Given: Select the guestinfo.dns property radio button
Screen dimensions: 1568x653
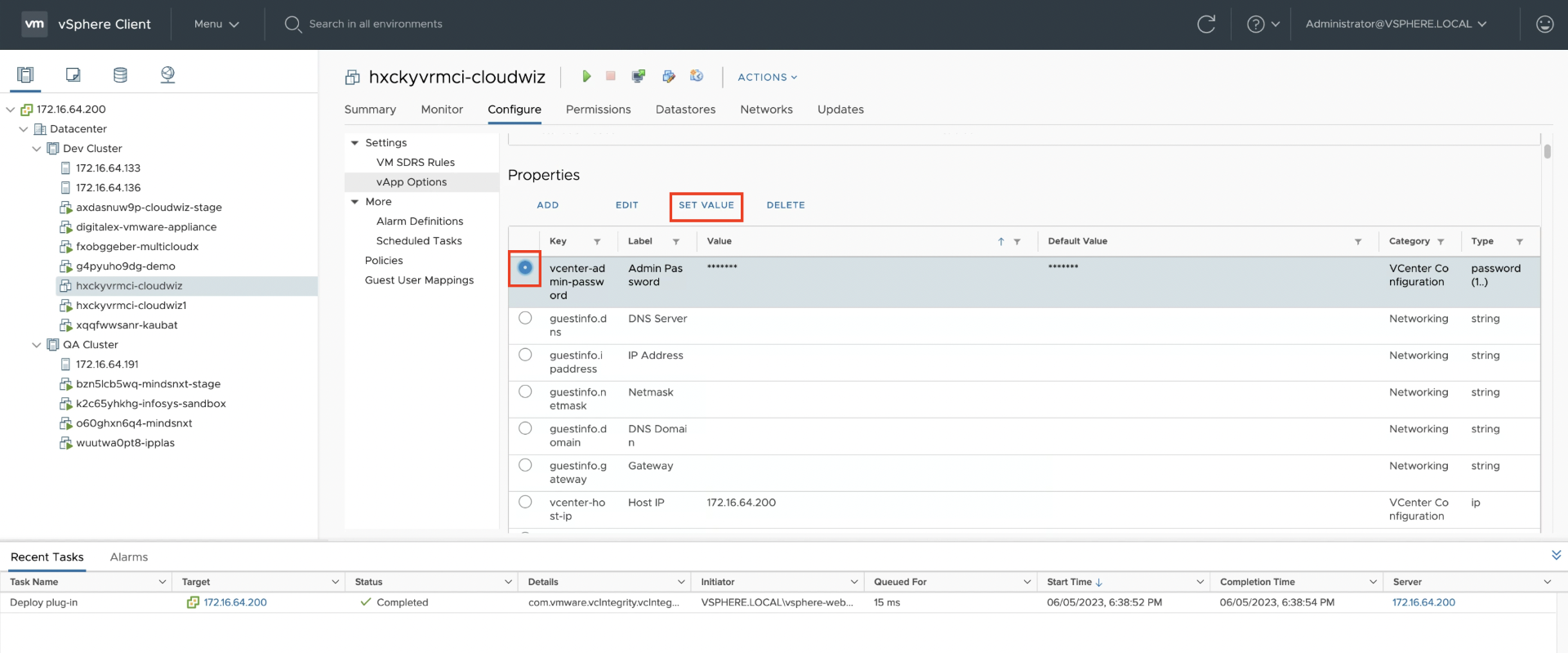Looking at the screenshot, I should tap(525, 318).
